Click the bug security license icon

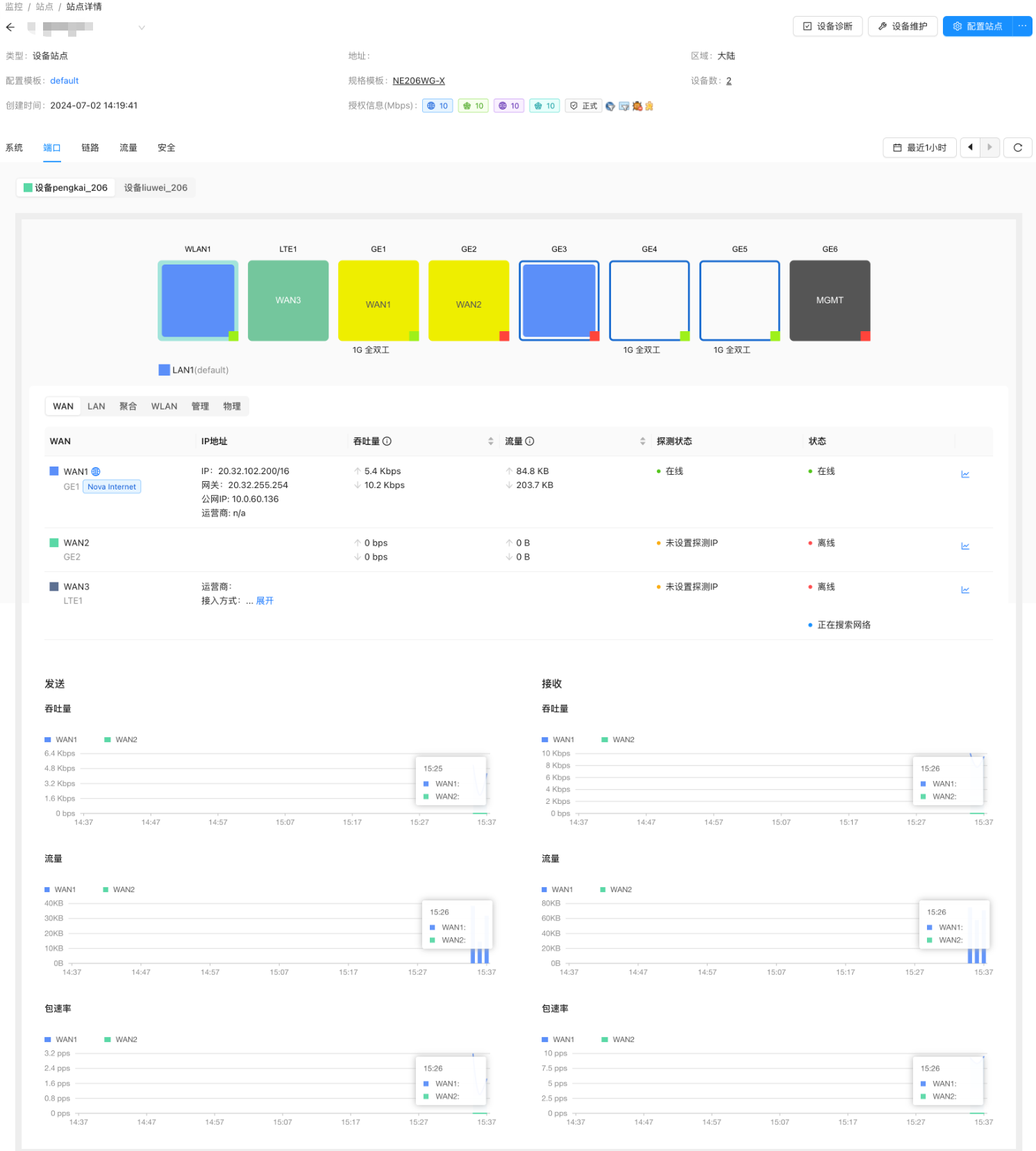(637, 106)
